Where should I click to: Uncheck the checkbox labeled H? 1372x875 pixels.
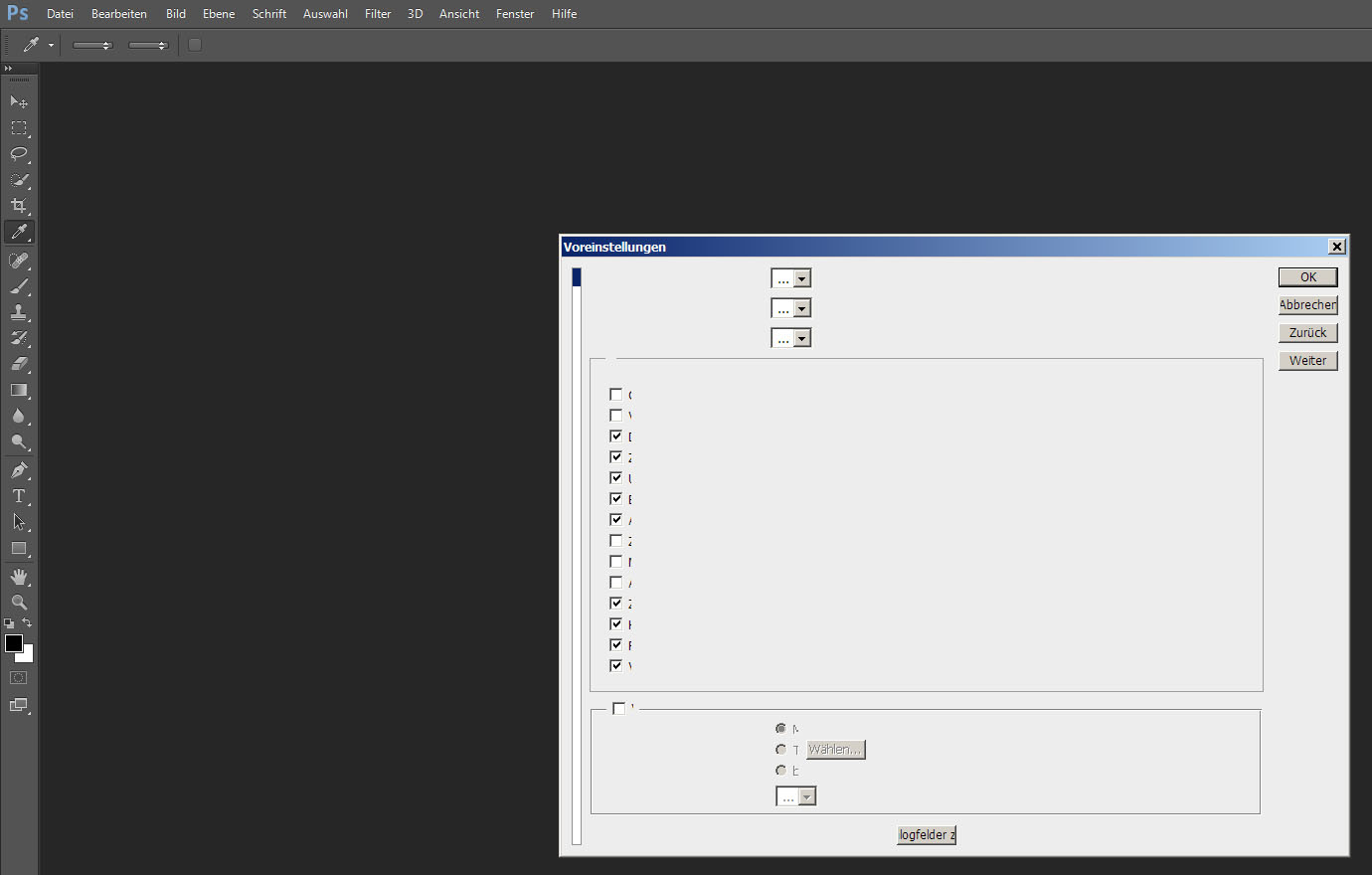coord(616,624)
